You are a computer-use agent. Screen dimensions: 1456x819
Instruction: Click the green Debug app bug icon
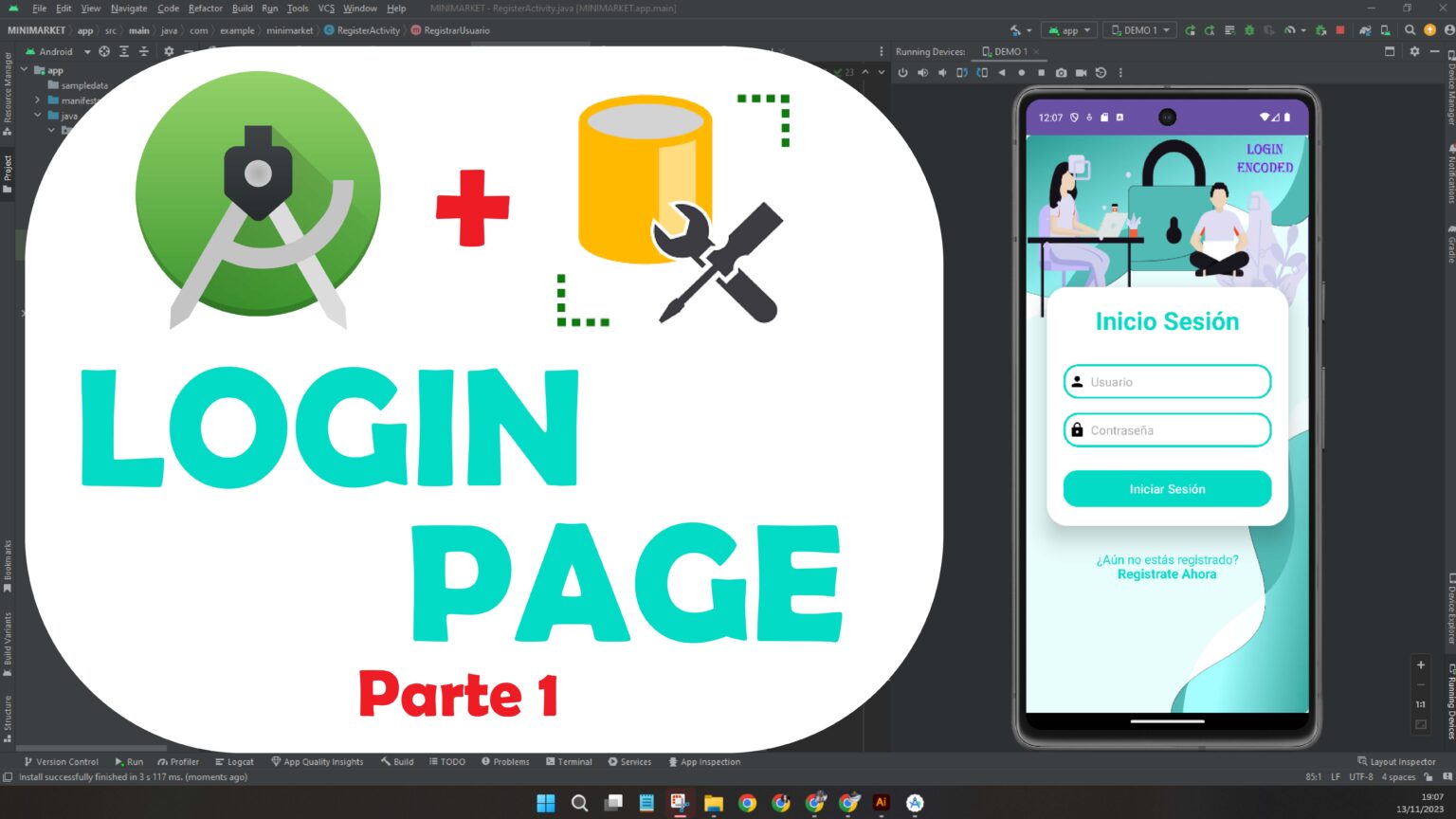1249,30
